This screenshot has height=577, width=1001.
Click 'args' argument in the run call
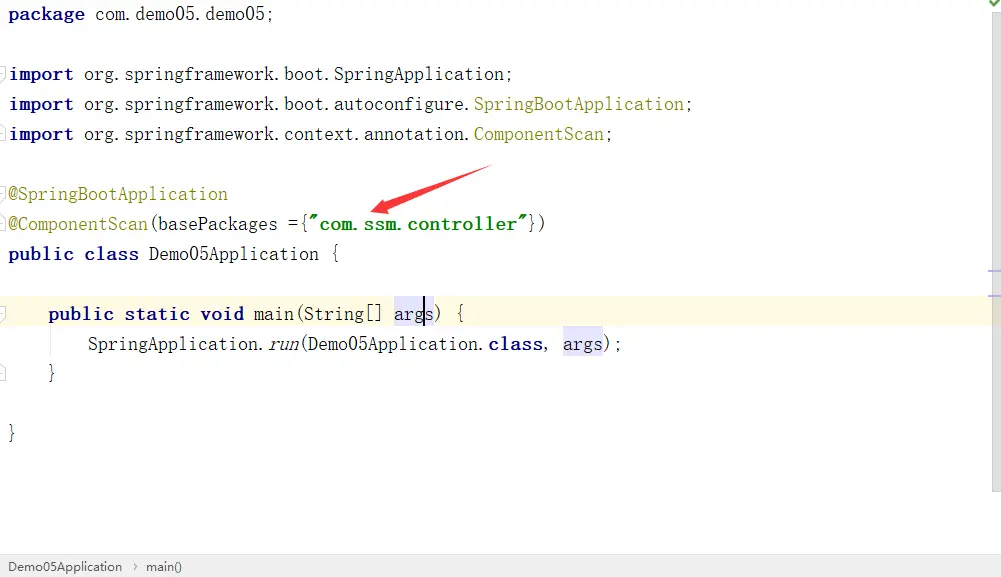pyautogui.click(x=582, y=345)
